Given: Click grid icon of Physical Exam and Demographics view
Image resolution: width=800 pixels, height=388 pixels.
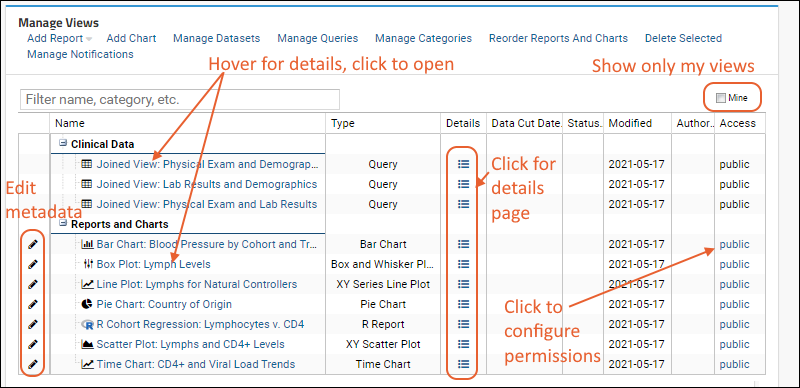Looking at the screenshot, I should pos(87,164).
